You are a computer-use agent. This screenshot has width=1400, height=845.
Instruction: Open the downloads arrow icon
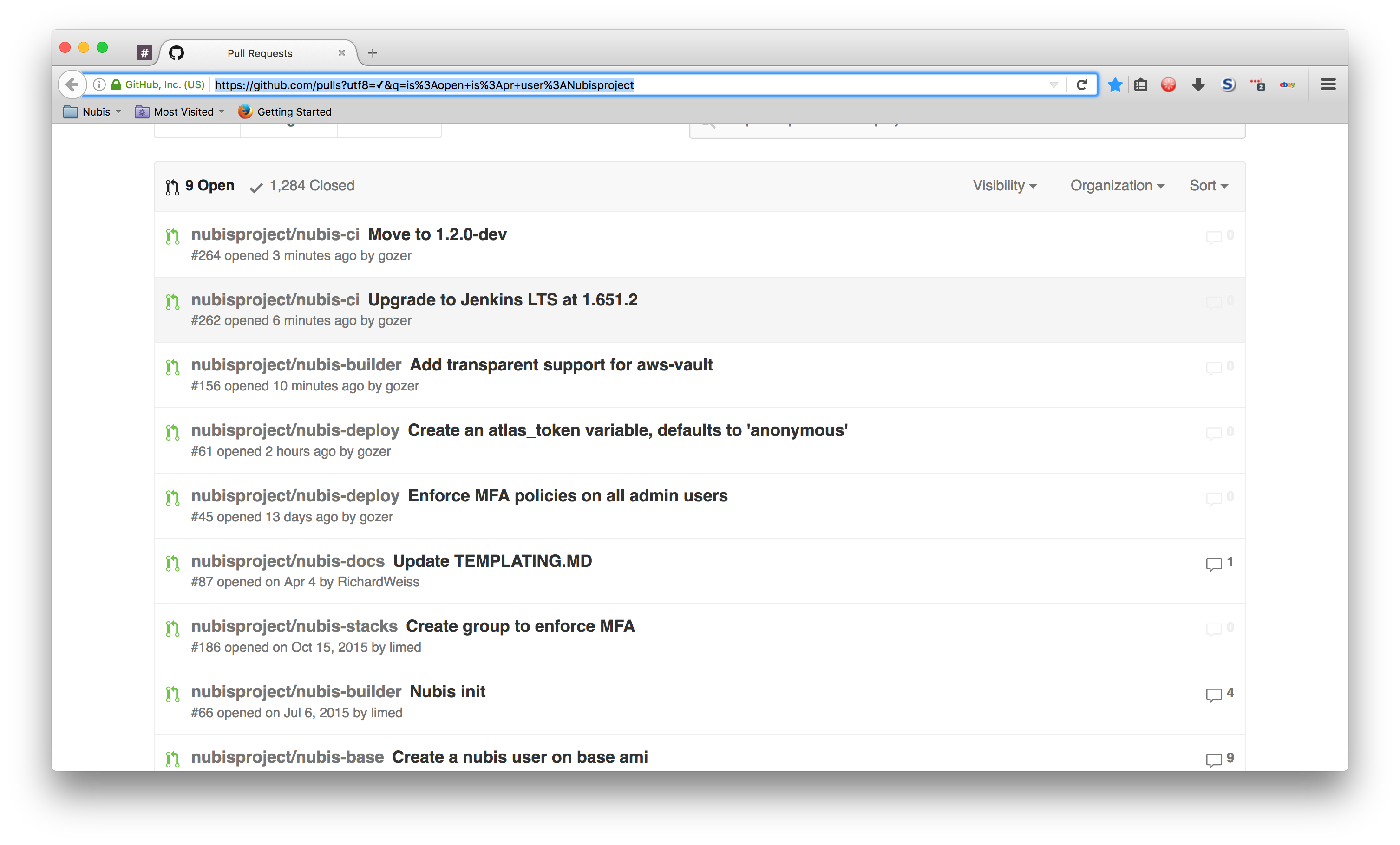click(1198, 84)
